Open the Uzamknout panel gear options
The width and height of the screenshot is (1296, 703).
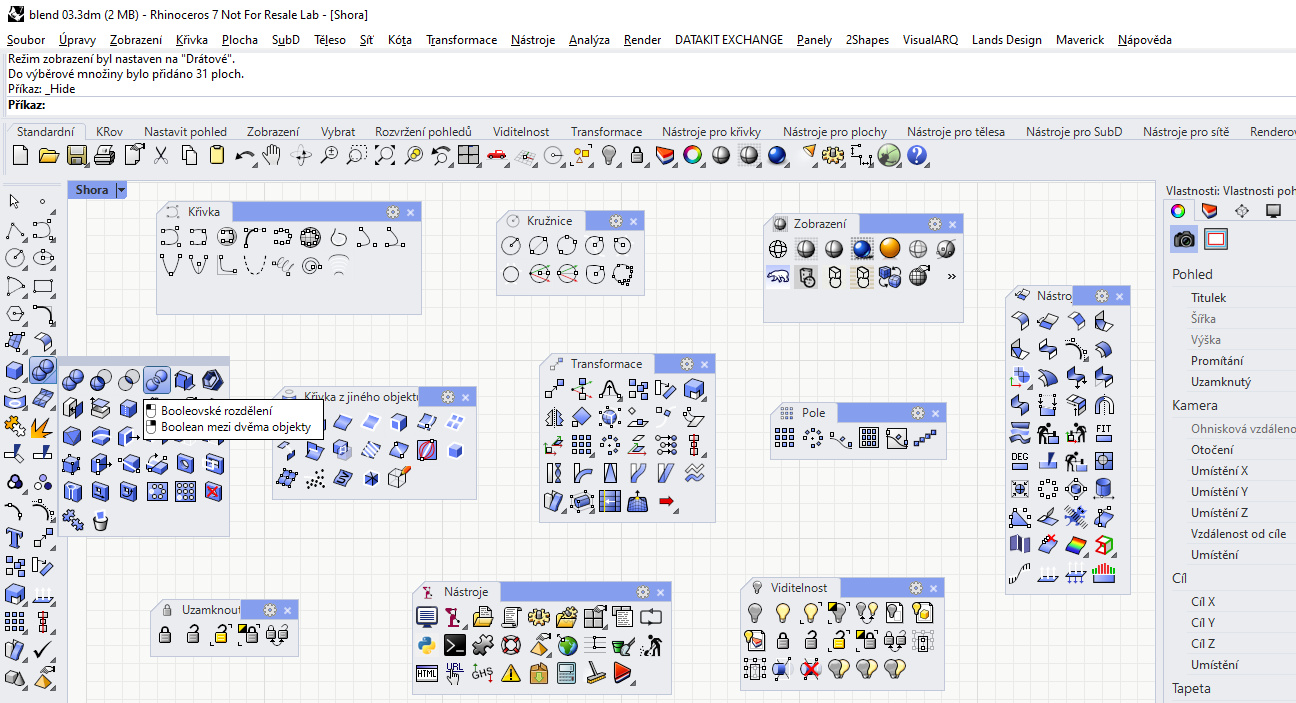270,609
